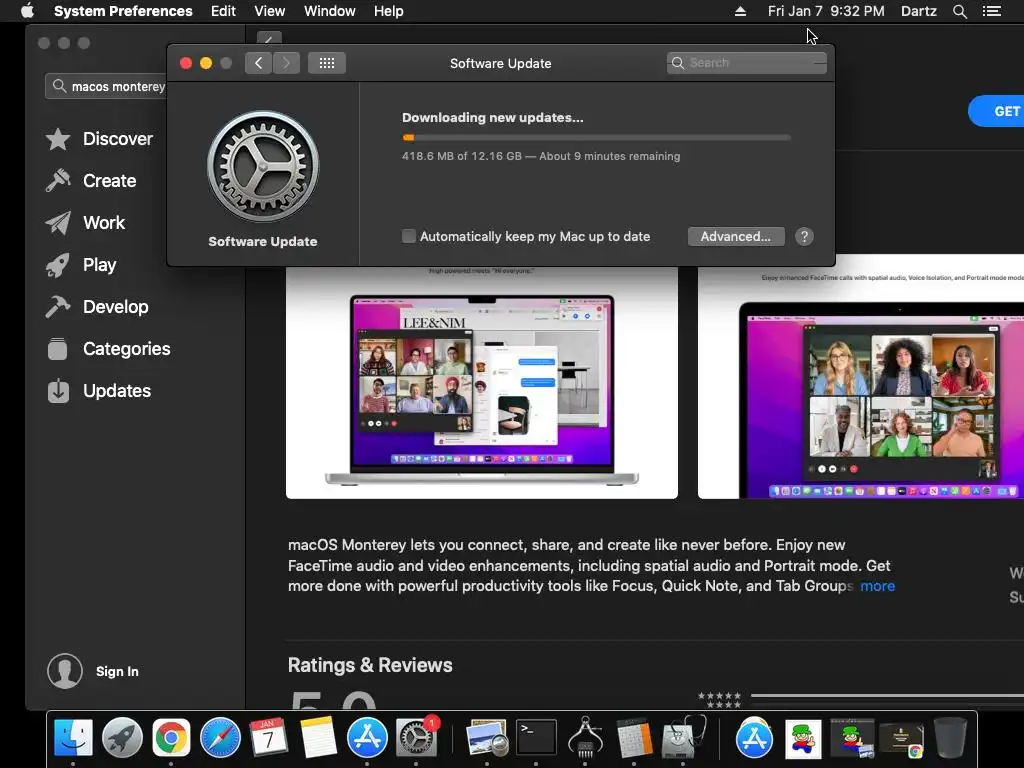Open Software Update help question mark

804,236
